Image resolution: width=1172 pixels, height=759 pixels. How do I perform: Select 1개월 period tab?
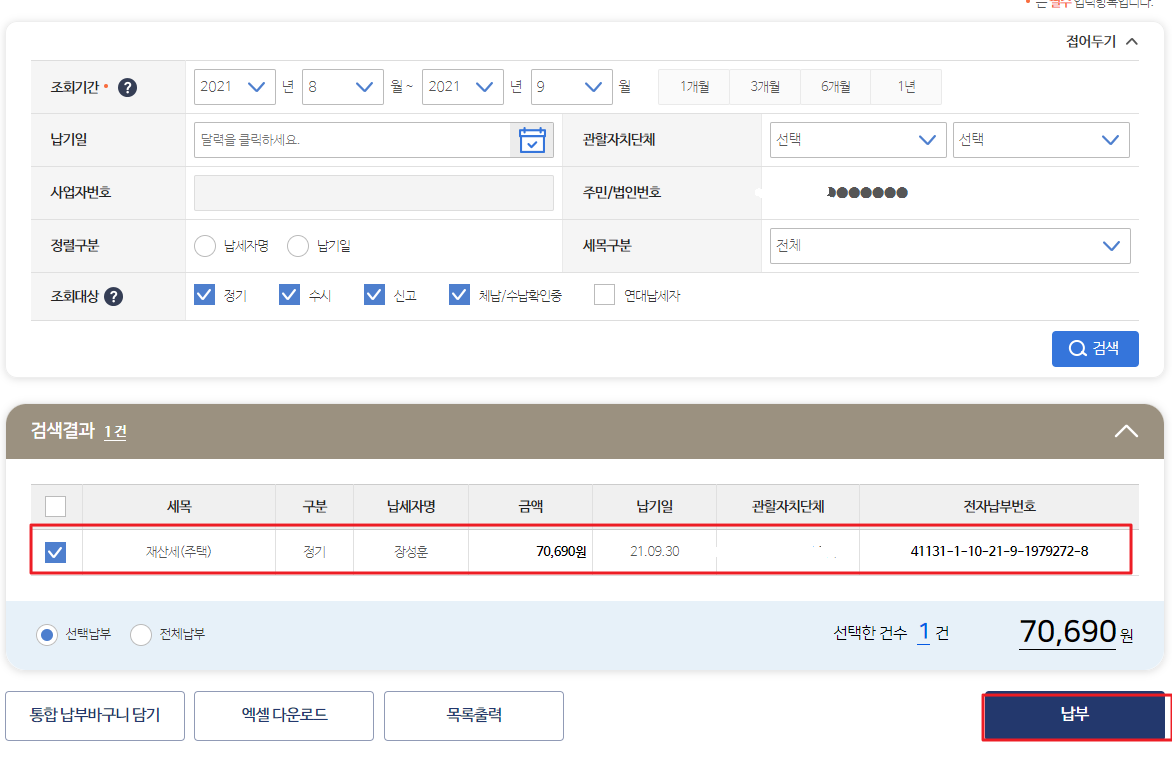point(694,87)
